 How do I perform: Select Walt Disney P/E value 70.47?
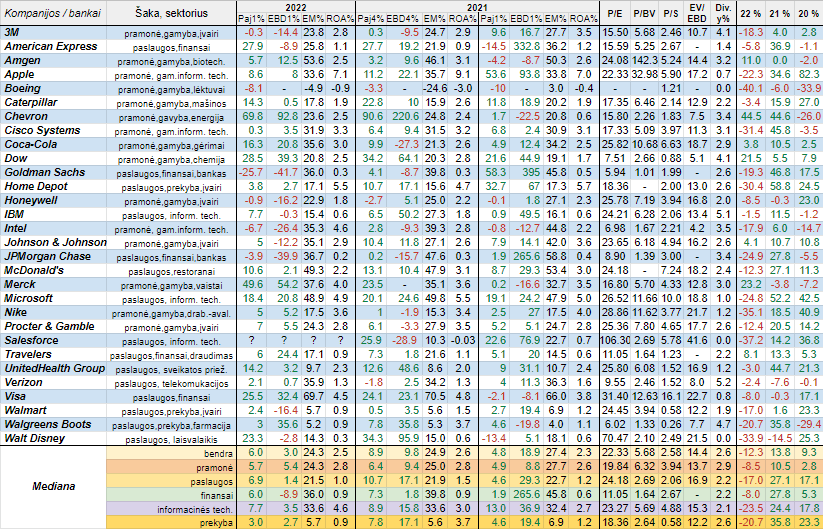tap(615, 438)
